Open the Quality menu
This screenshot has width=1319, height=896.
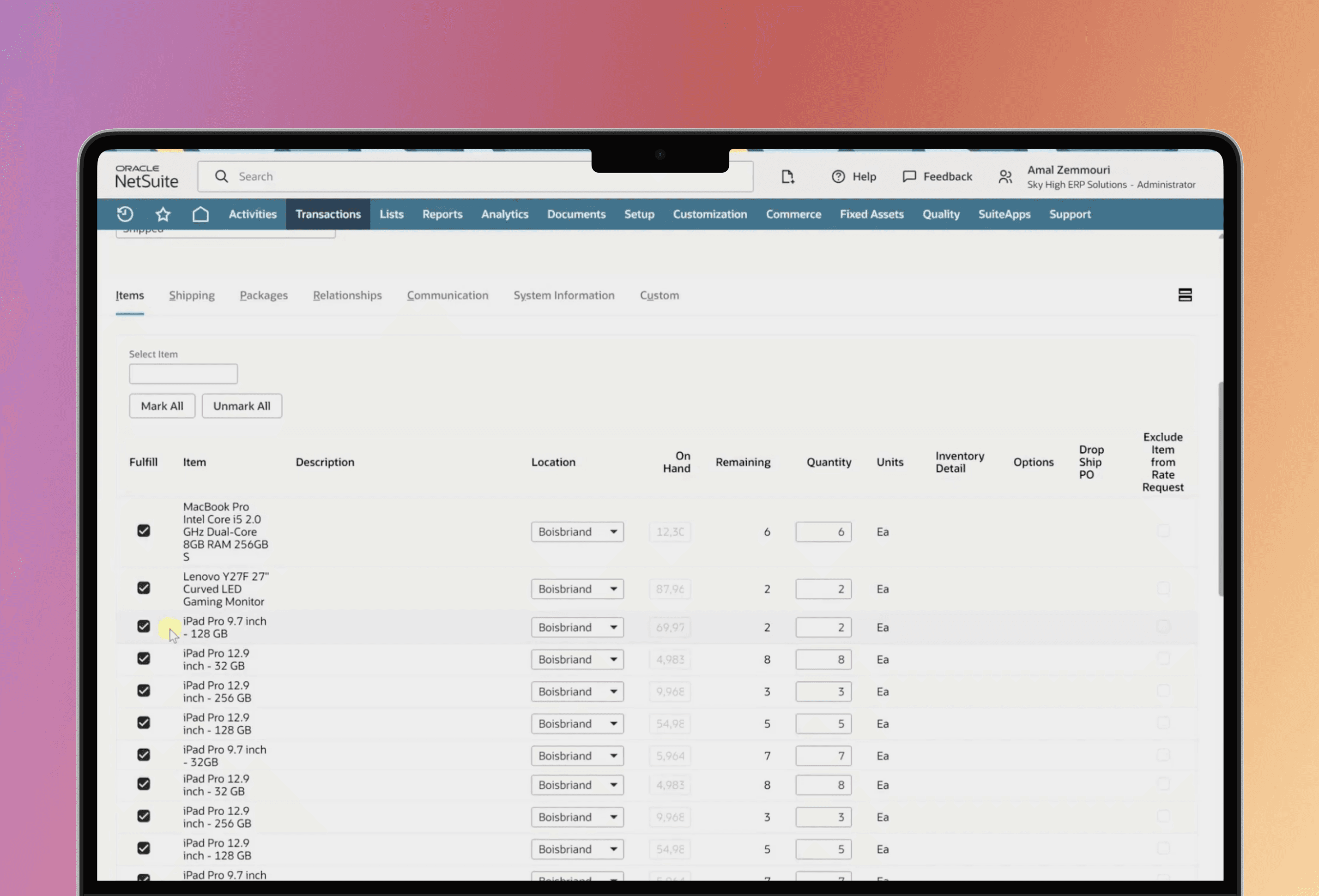[x=941, y=214]
